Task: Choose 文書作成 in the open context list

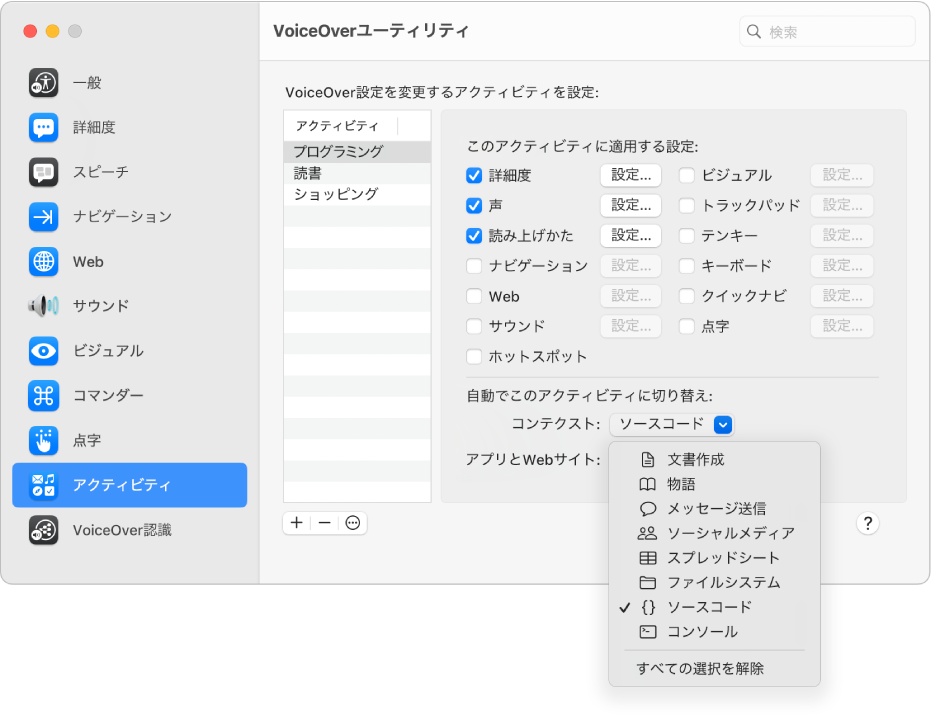Action: [698, 459]
